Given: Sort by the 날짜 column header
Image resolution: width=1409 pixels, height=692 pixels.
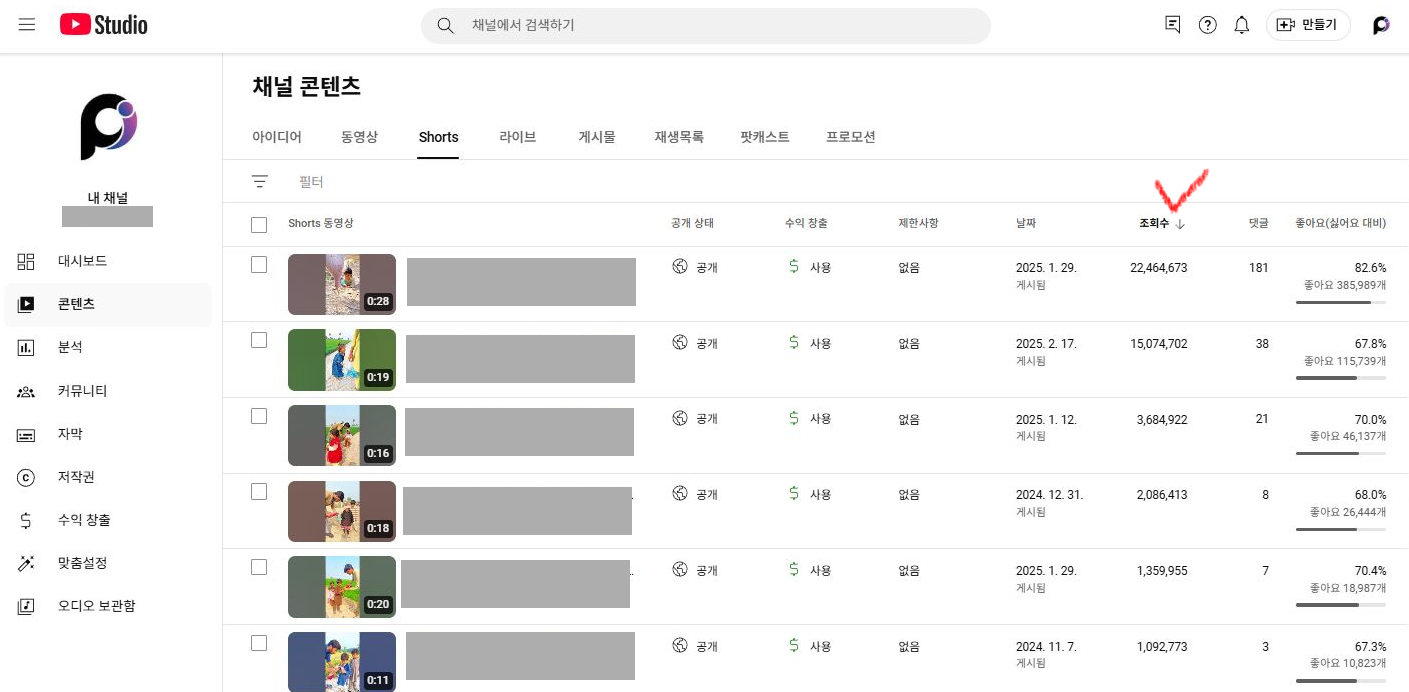Looking at the screenshot, I should pos(1026,224).
